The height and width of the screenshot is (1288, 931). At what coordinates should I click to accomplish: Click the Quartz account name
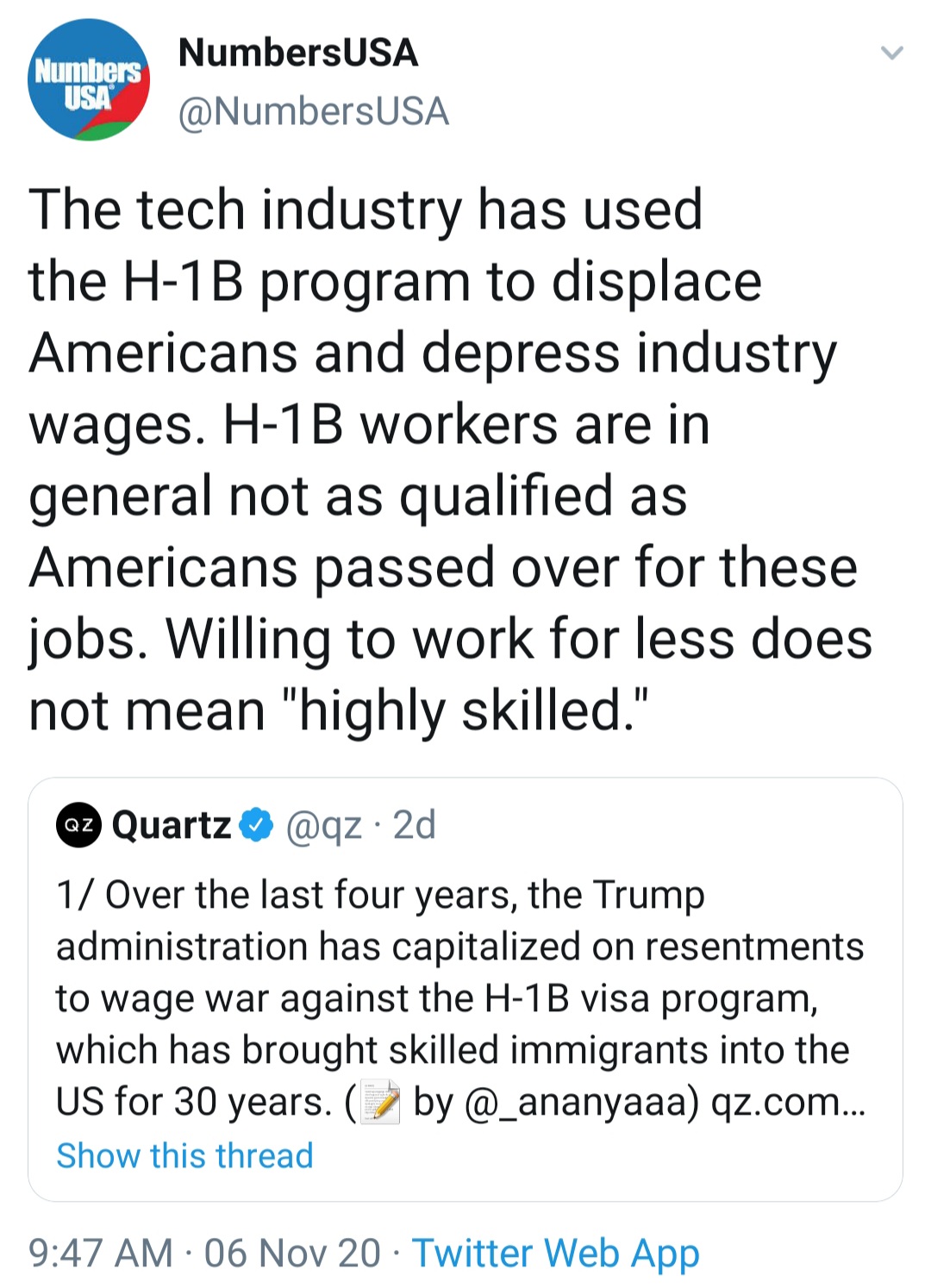click(x=172, y=825)
